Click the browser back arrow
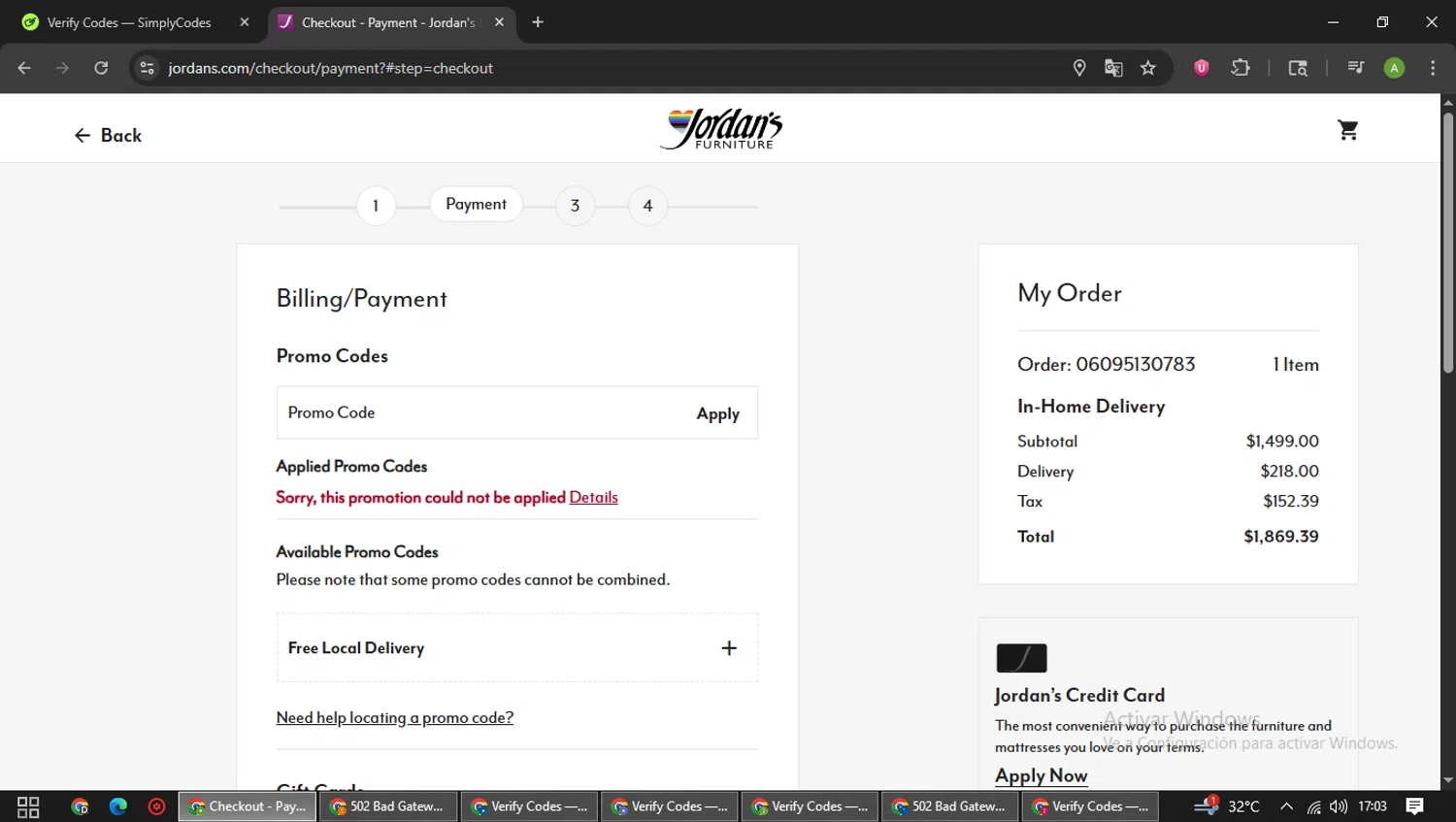 coord(24,68)
